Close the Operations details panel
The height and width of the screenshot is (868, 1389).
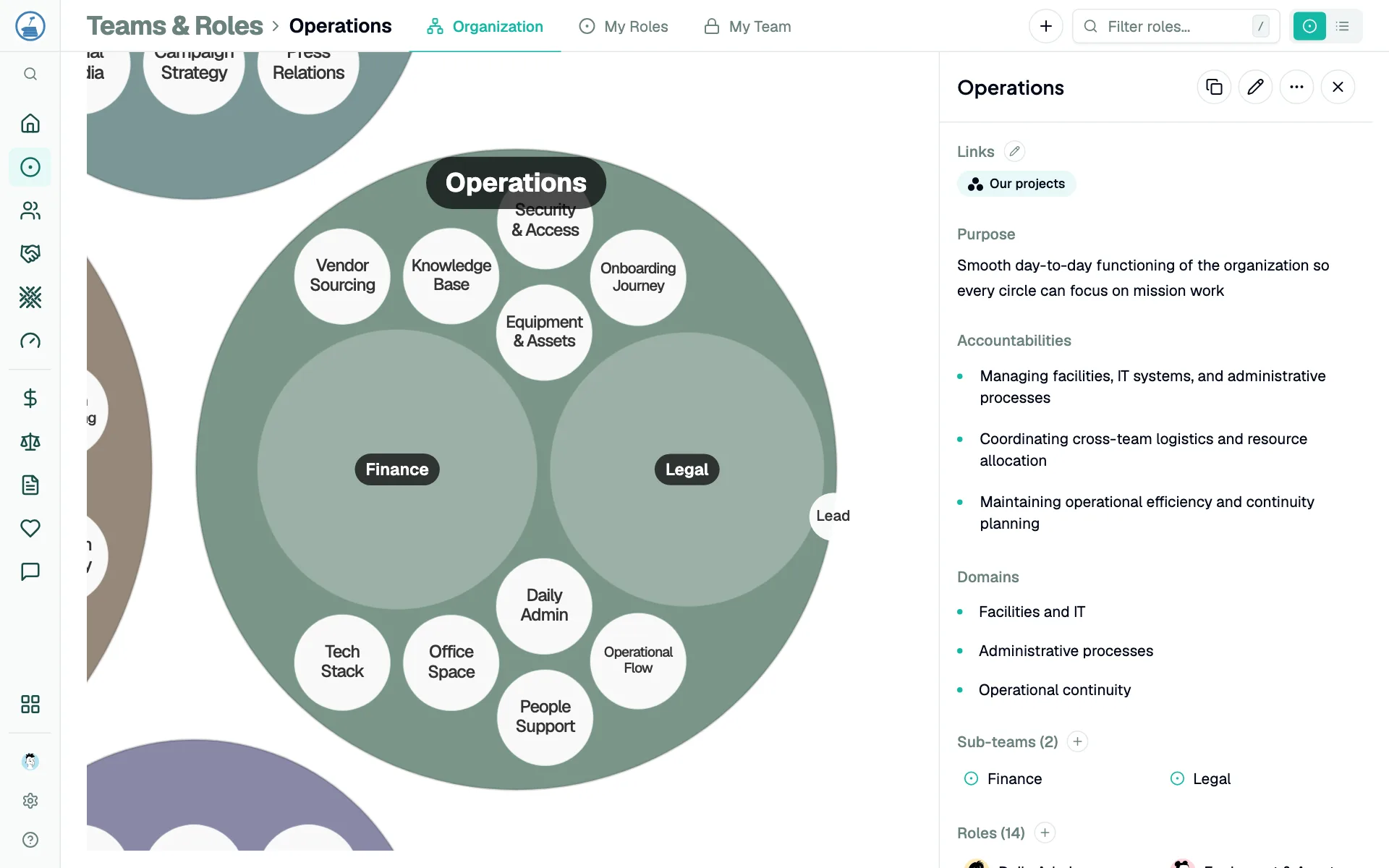pyautogui.click(x=1338, y=88)
